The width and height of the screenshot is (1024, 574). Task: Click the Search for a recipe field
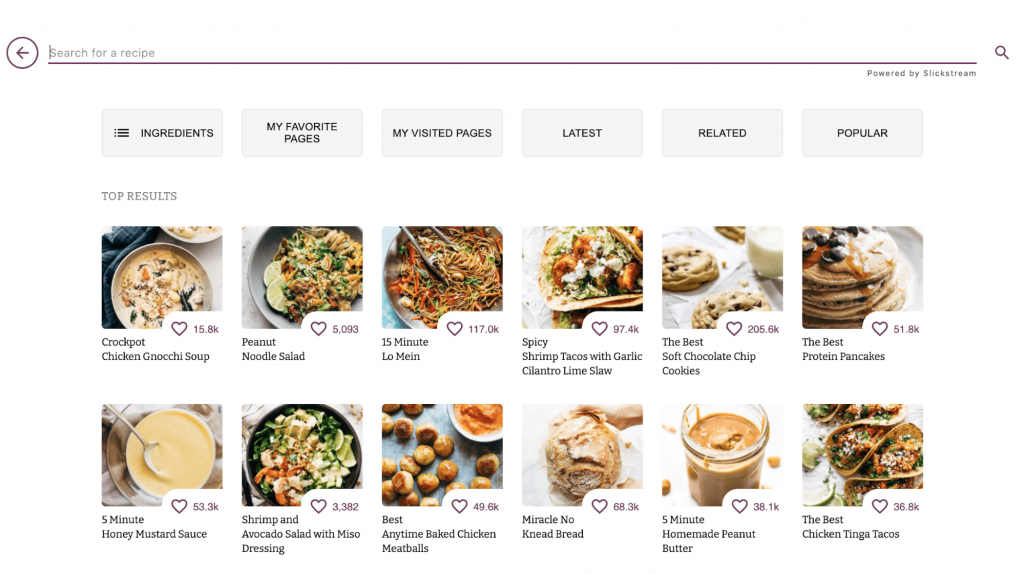click(x=510, y=53)
